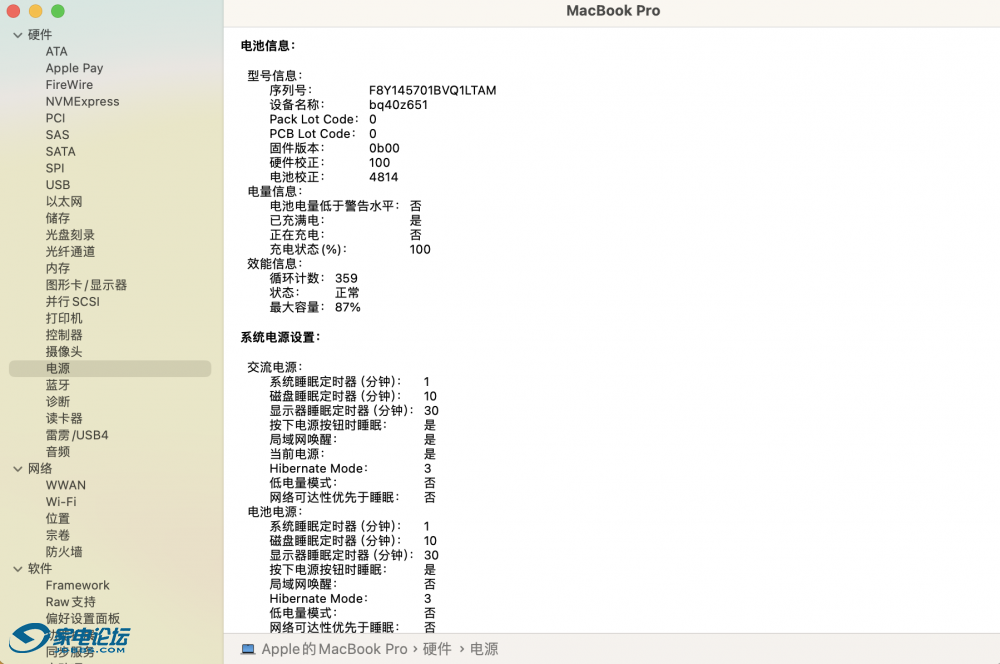This screenshot has height=664, width=1000.
Task: Open 储存 sidebar entry
Action: (x=57, y=218)
